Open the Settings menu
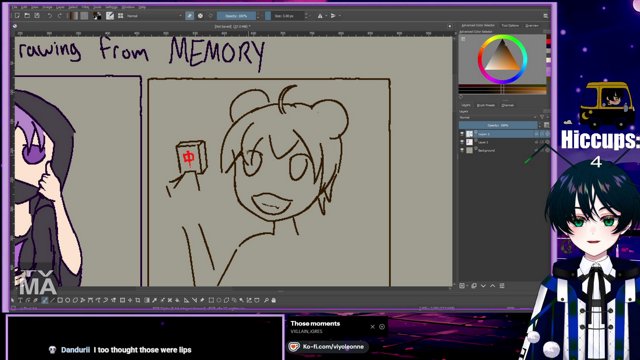640x360 pixels. [x=111, y=7]
